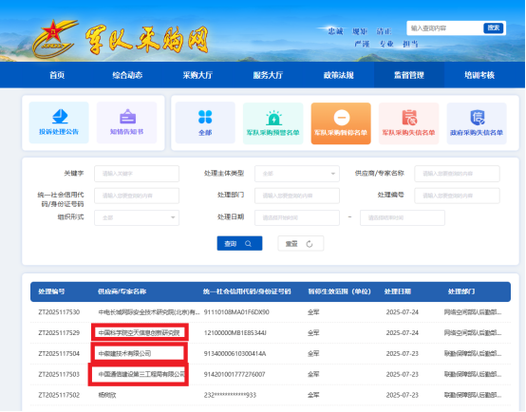Click the 处理编号 column header
Screen dimensions: 526x412
point(52,292)
